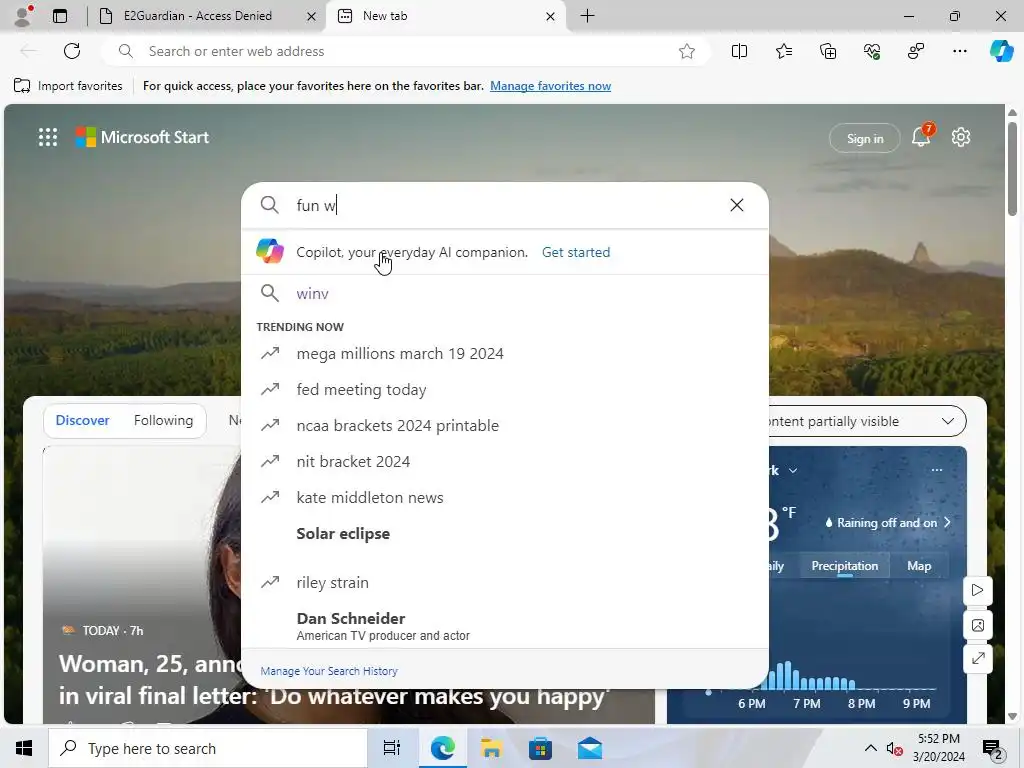Viewport: 1024px width, 768px height.
Task: Select fed meeting today suggestion
Action: tap(504, 389)
